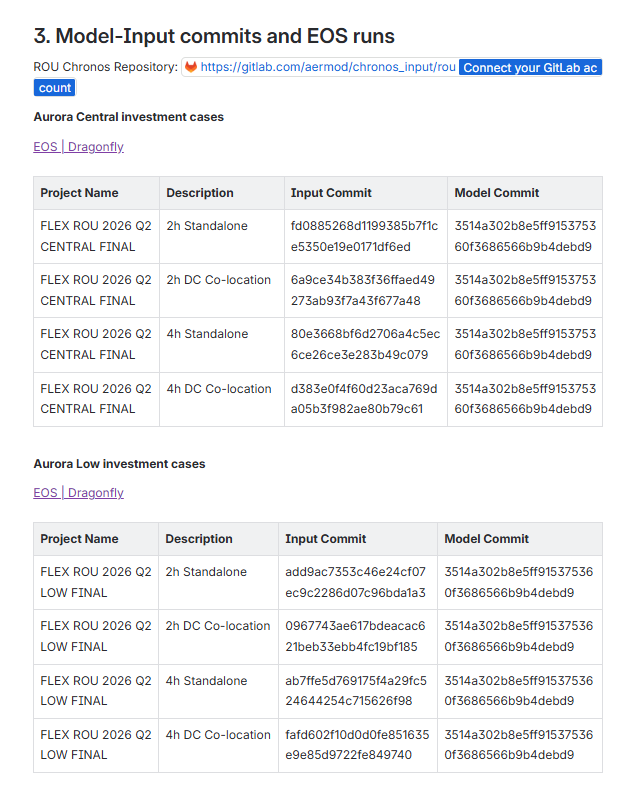Open the gitlab.com chronos_input repository link
Image resolution: width=636 pixels, height=794 pixels.
pyautogui.click(x=328, y=67)
